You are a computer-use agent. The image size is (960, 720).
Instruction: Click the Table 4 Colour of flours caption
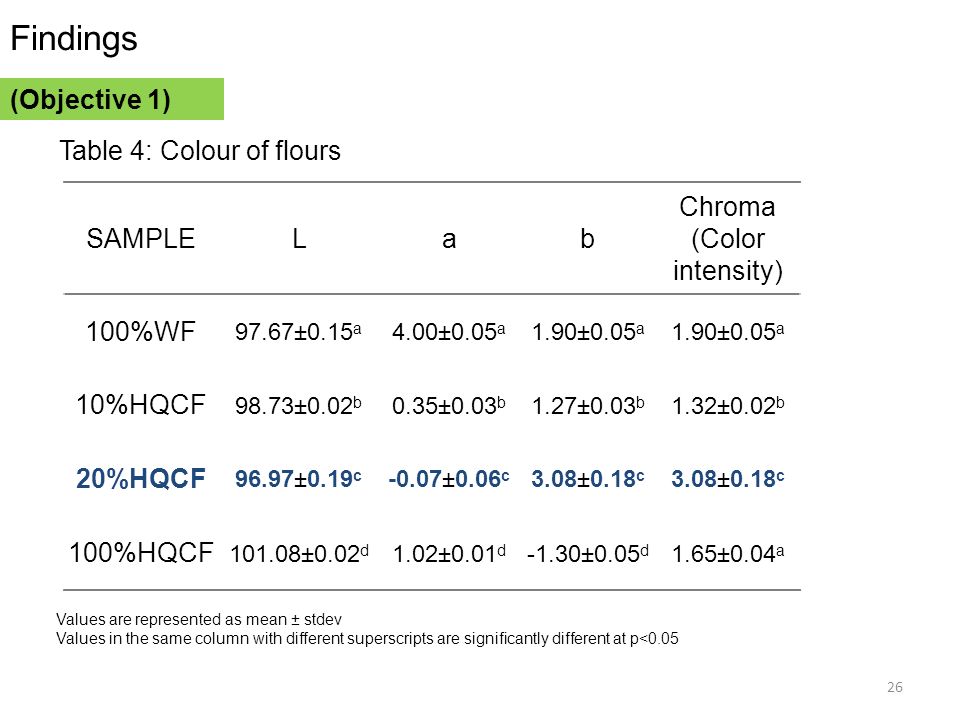click(200, 151)
